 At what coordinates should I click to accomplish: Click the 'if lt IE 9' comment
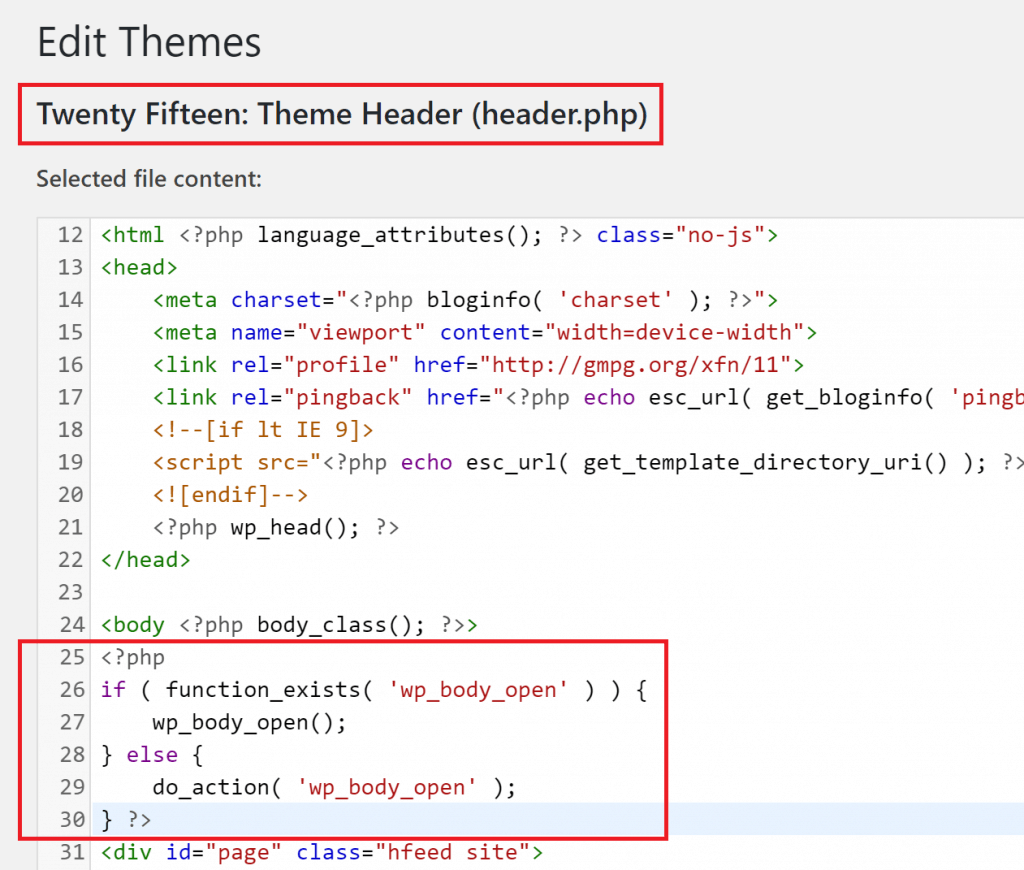coord(263,430)
